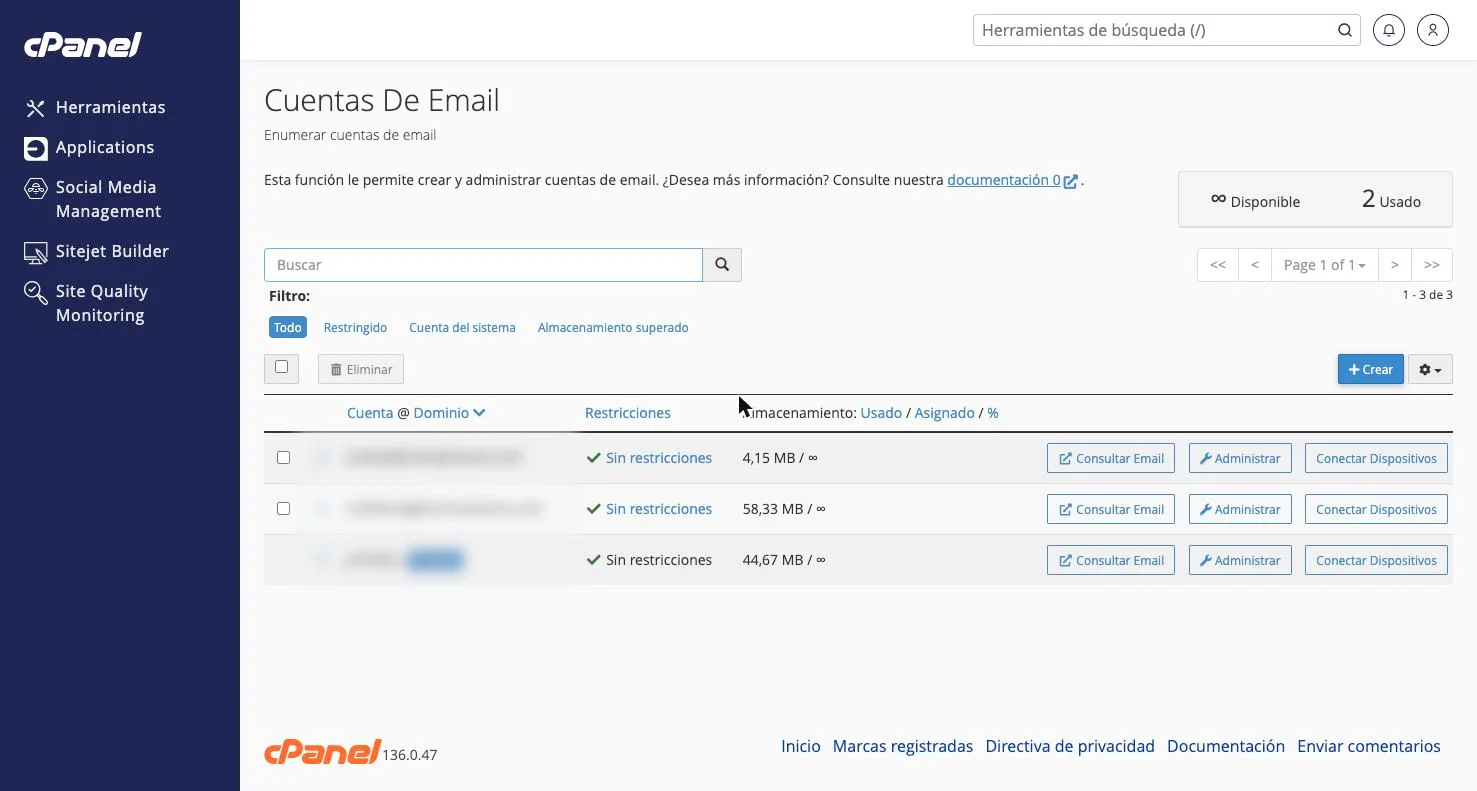Open the Page 1 of 1 dropdown
This screenshot has width=1477, height=791.
(1324, 265)
